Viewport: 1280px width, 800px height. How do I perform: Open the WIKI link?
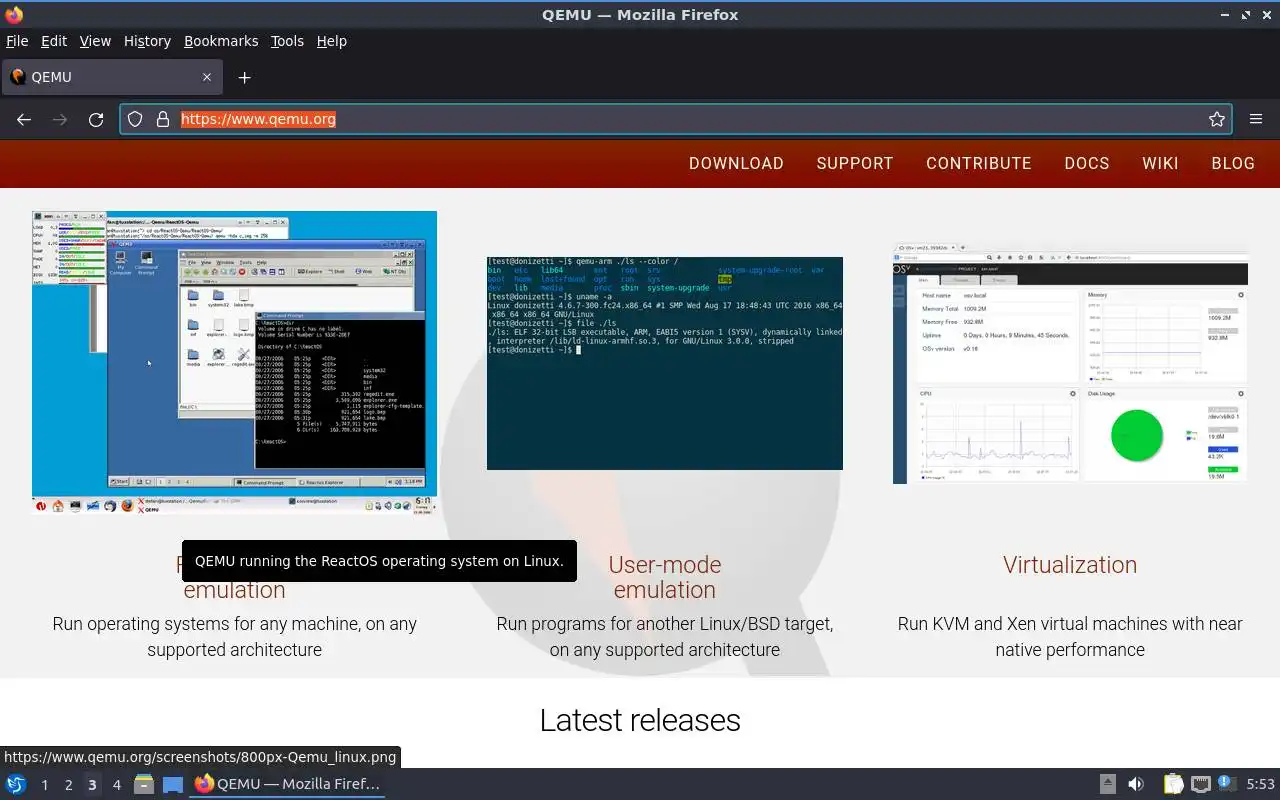tap(1160, 163)
